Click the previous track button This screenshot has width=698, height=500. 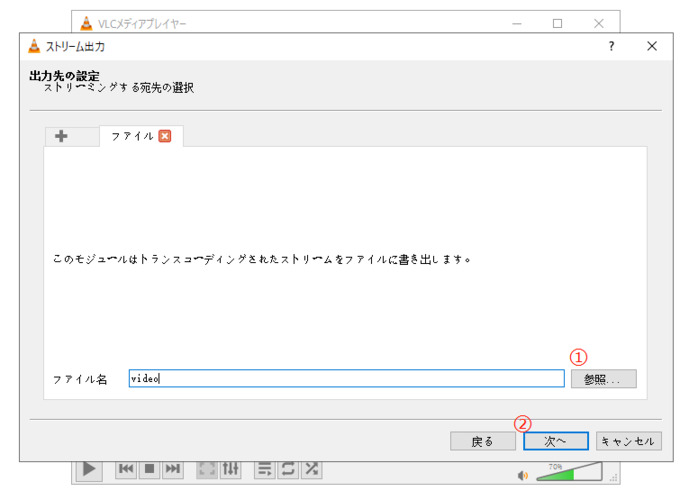[127, 469]
